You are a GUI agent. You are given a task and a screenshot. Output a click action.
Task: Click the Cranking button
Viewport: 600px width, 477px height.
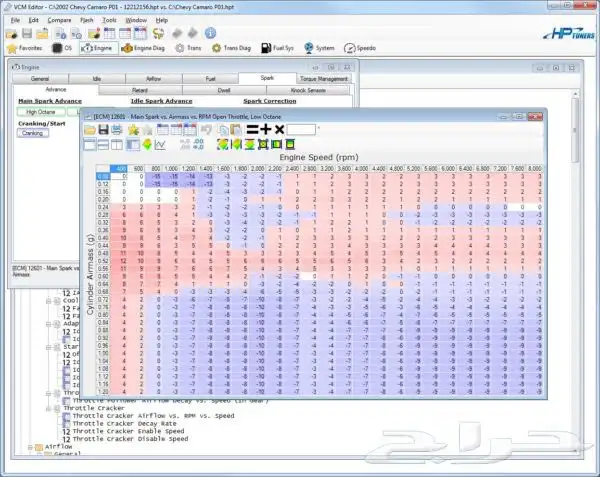pyautogui.click(x=33, y=133)
